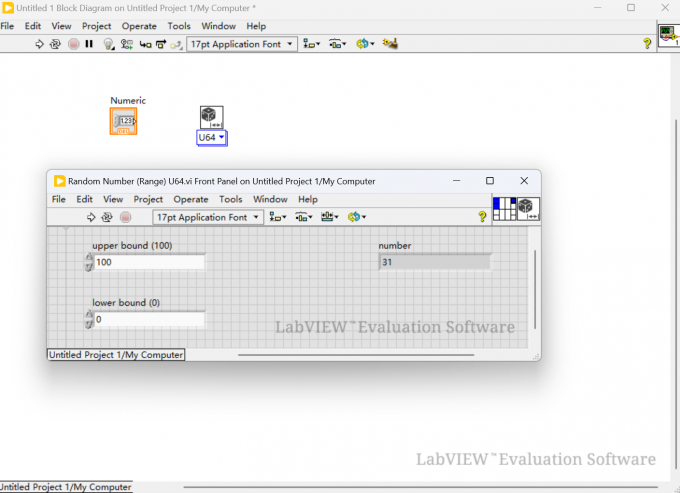The image size is (680, 493).
Task: Open block diagram 17pt Application Font dropdown
Action: [x=242, y=44]
